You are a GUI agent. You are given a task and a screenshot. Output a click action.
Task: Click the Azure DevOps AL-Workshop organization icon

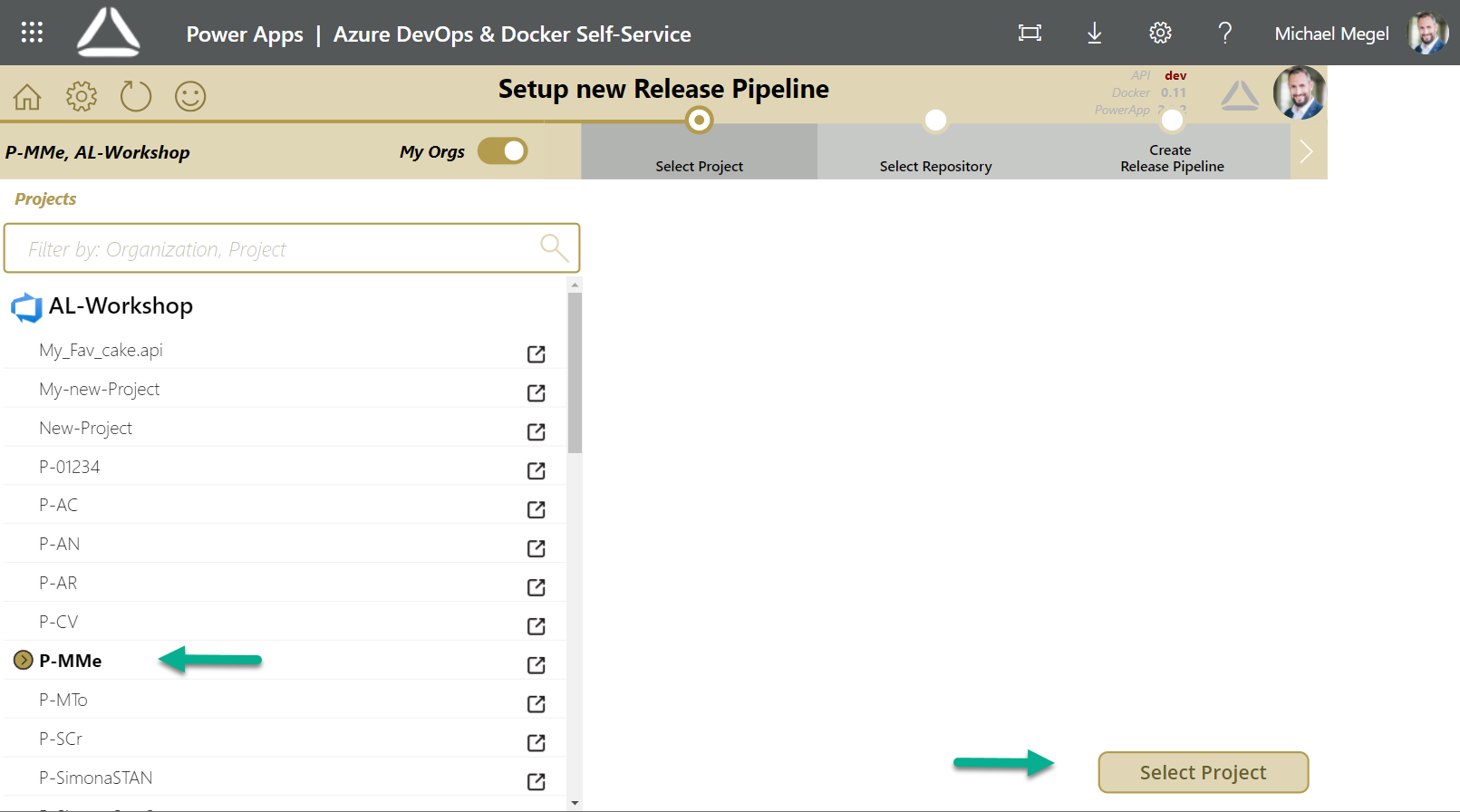[26, 307]
